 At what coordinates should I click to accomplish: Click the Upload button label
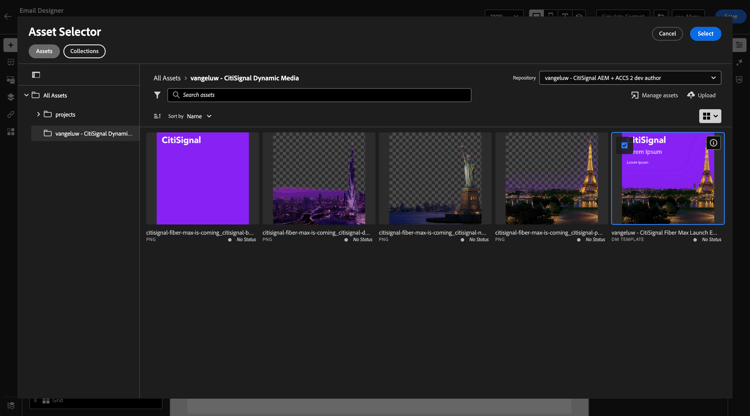[x=706, y=95]
